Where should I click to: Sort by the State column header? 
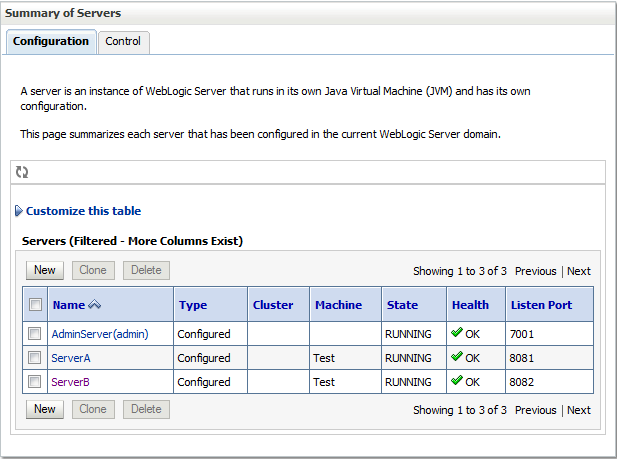[402, 305]
